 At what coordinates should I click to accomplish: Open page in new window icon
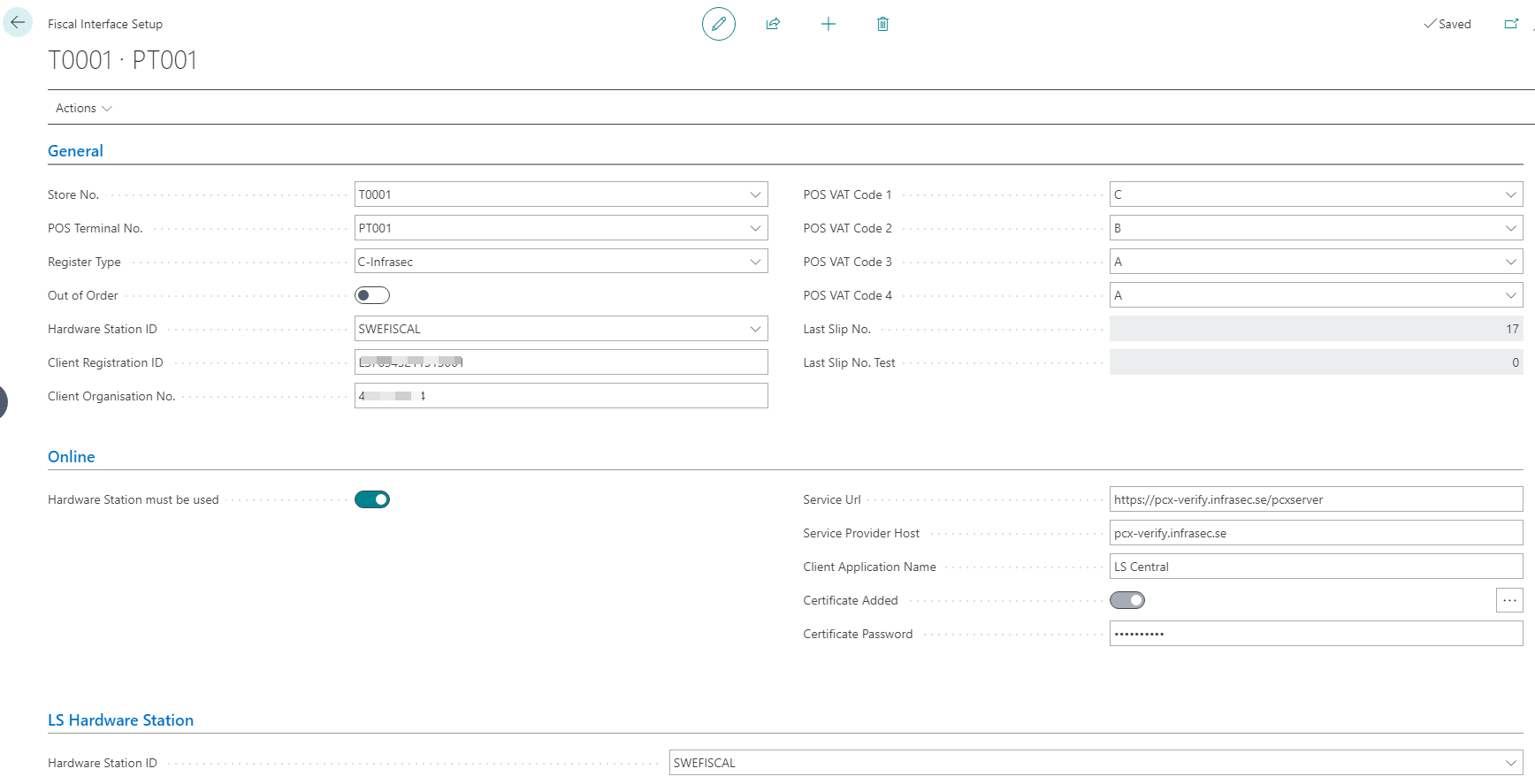coord(1511,24)
